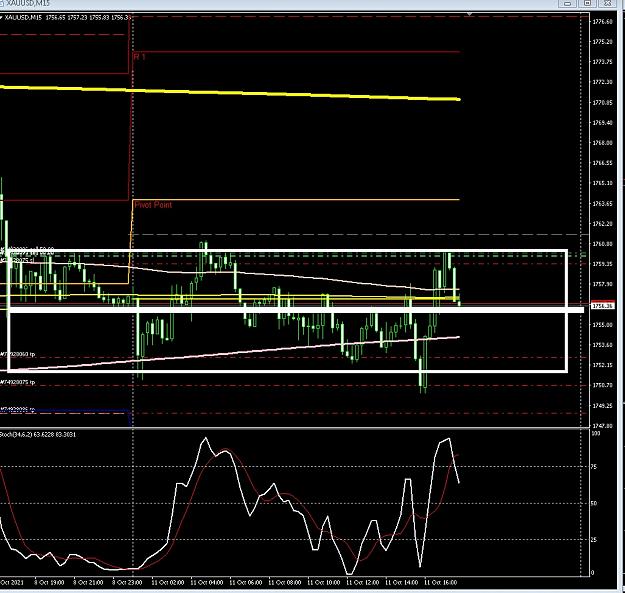Restore the chart window size

tap(587, 3)
